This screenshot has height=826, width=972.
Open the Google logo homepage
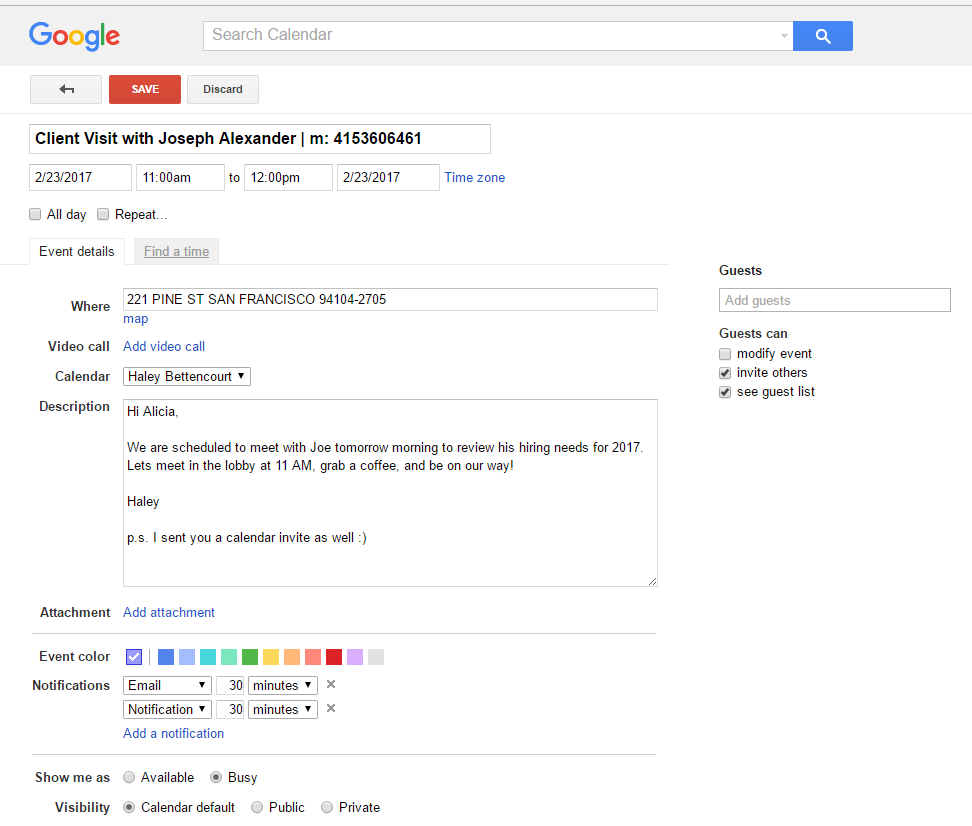(x=74, y=36)
